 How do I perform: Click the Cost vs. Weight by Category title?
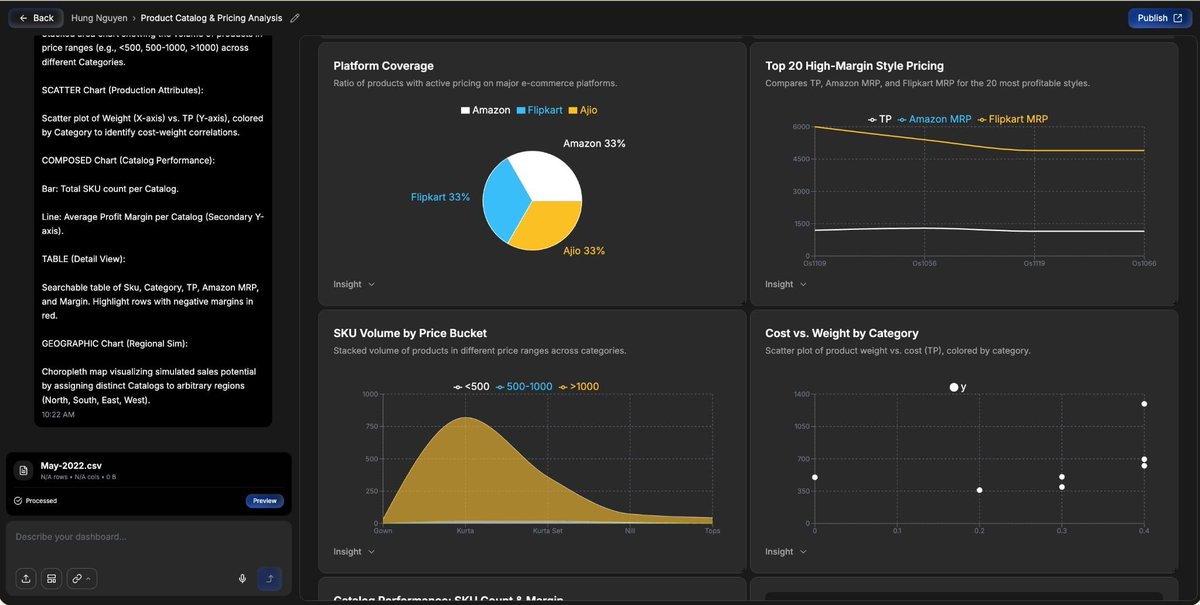coord(842,333)
